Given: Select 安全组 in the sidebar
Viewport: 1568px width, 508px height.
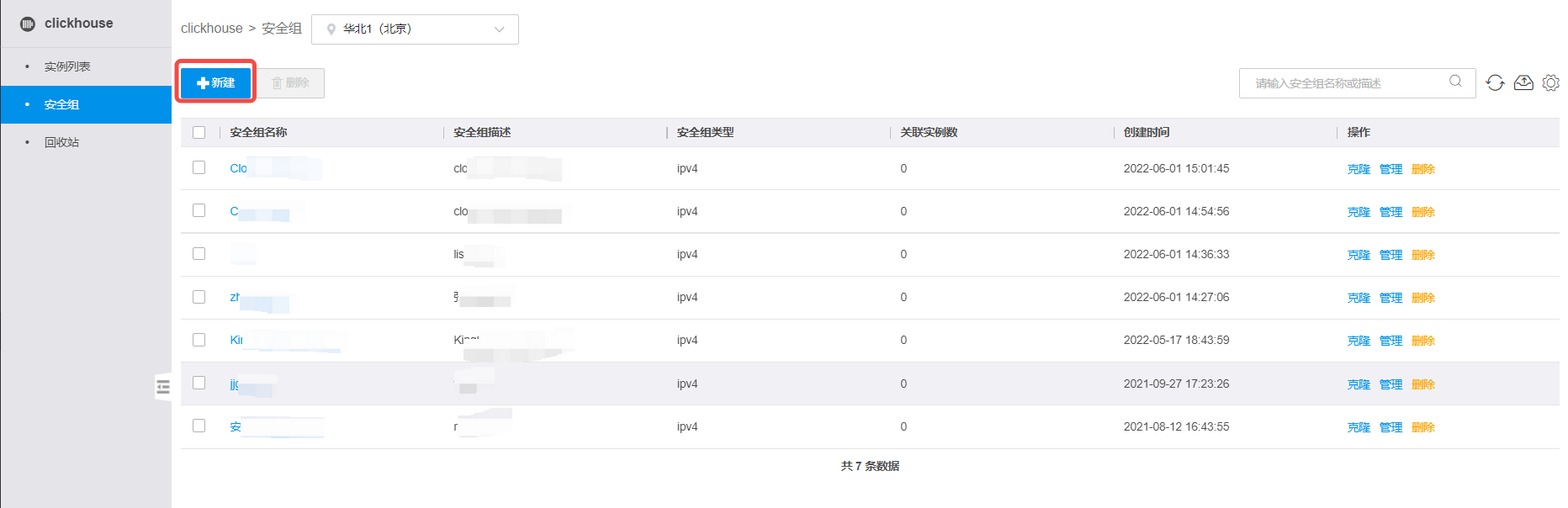Looking at the screenshot, I should tap(61, 104).
